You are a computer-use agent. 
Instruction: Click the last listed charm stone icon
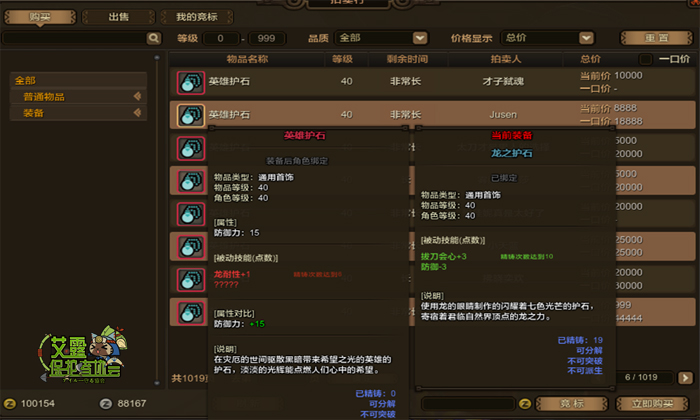191,313
